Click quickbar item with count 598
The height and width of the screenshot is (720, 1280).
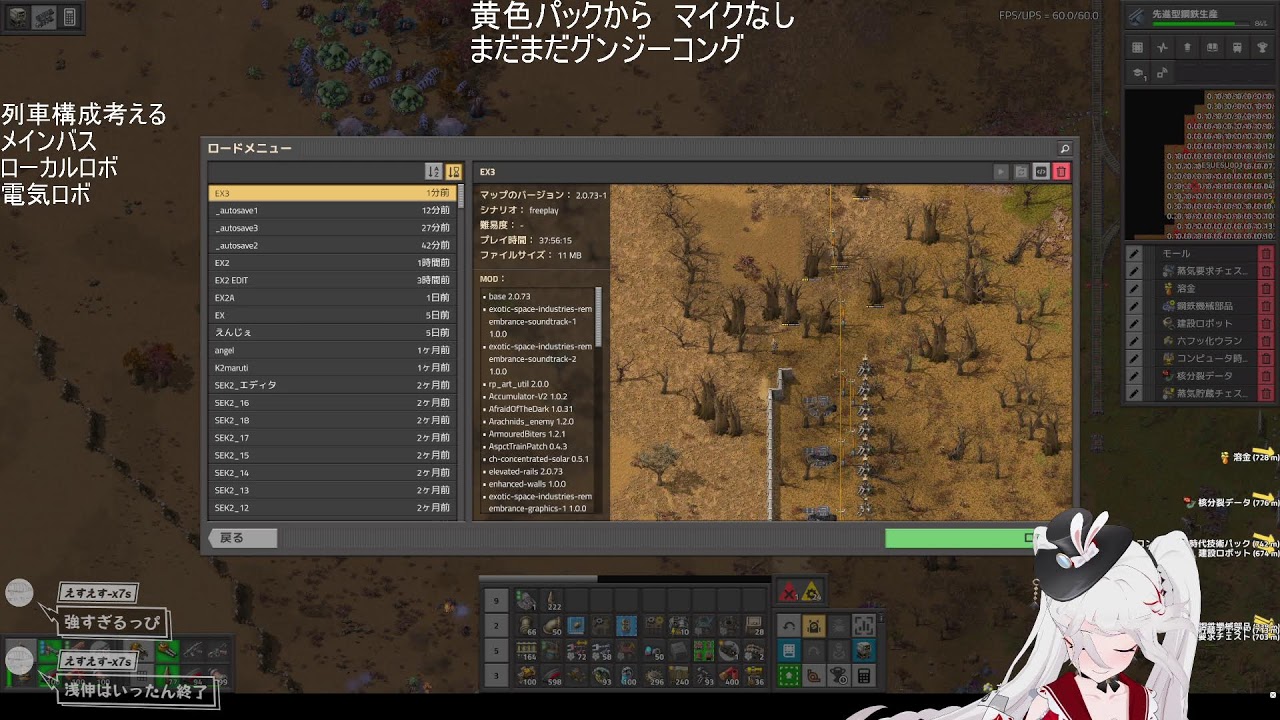pos(551,676)
